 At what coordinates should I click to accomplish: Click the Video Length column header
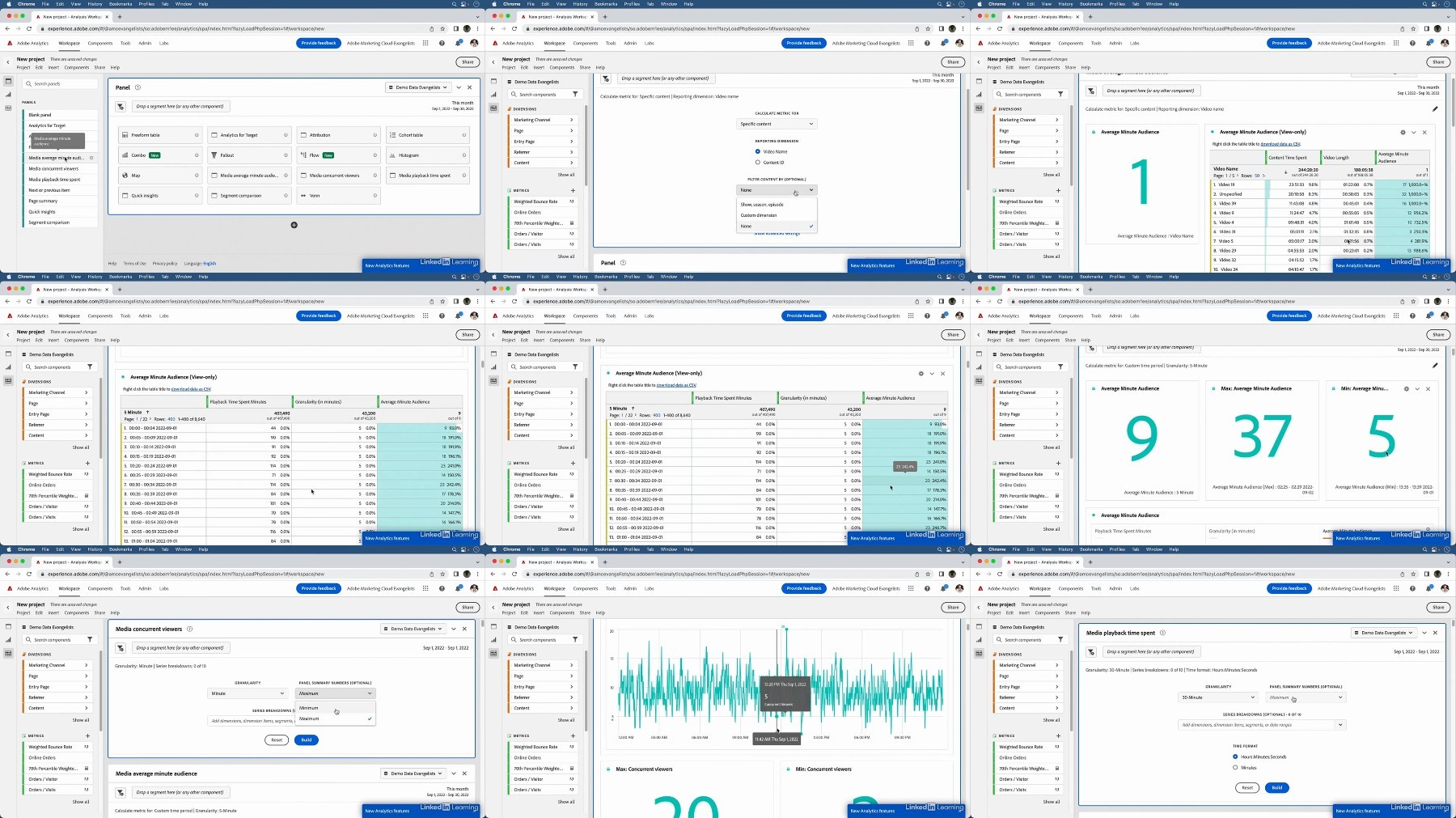pyautogui.click(x=1348, y=158)
